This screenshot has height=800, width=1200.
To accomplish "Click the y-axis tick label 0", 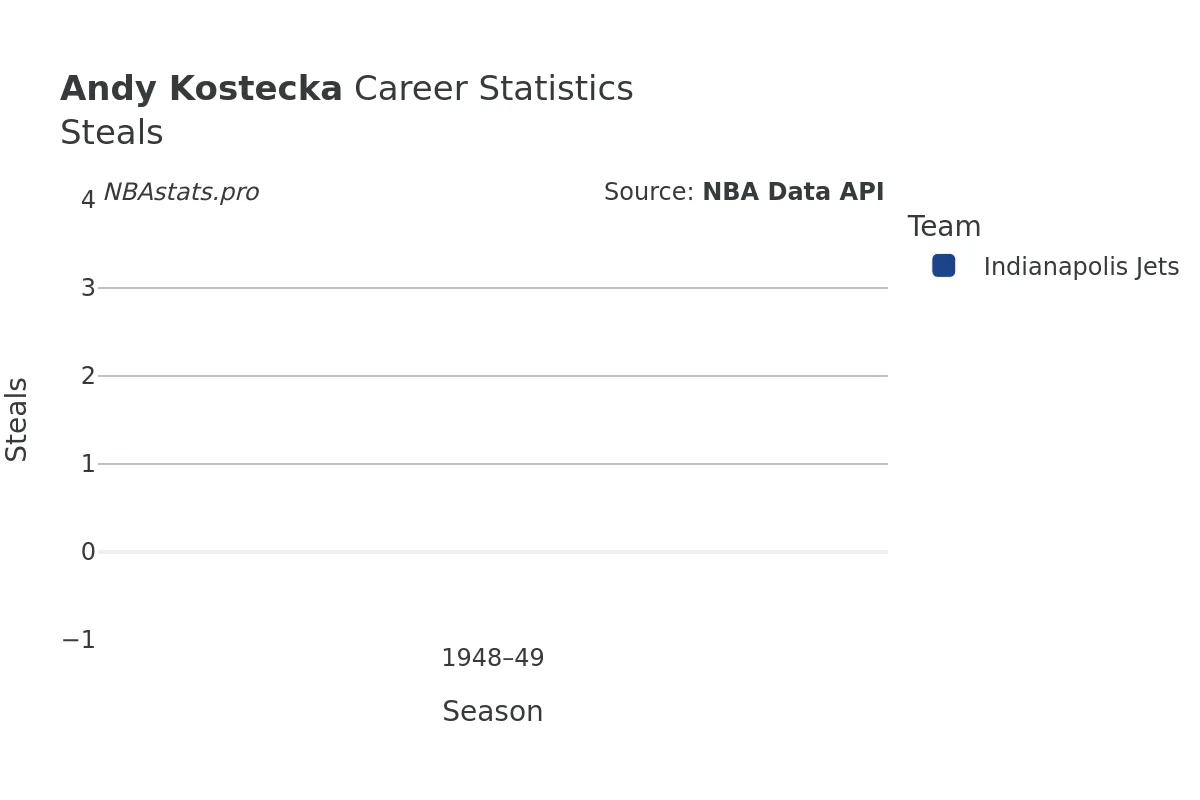I will point(88,552).
